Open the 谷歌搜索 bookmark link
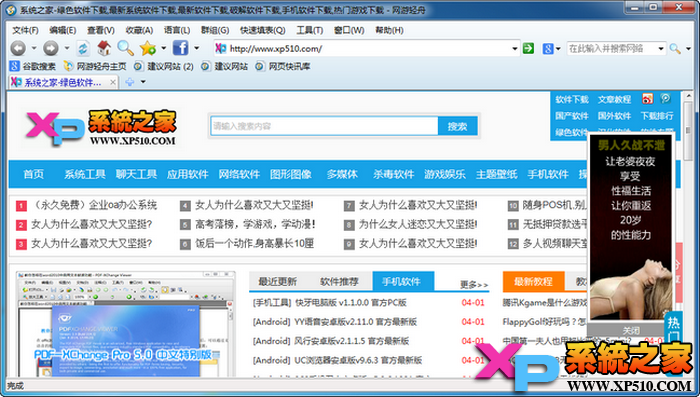The width and height of the screenshot is (700, 397). [x=33, y=66]
